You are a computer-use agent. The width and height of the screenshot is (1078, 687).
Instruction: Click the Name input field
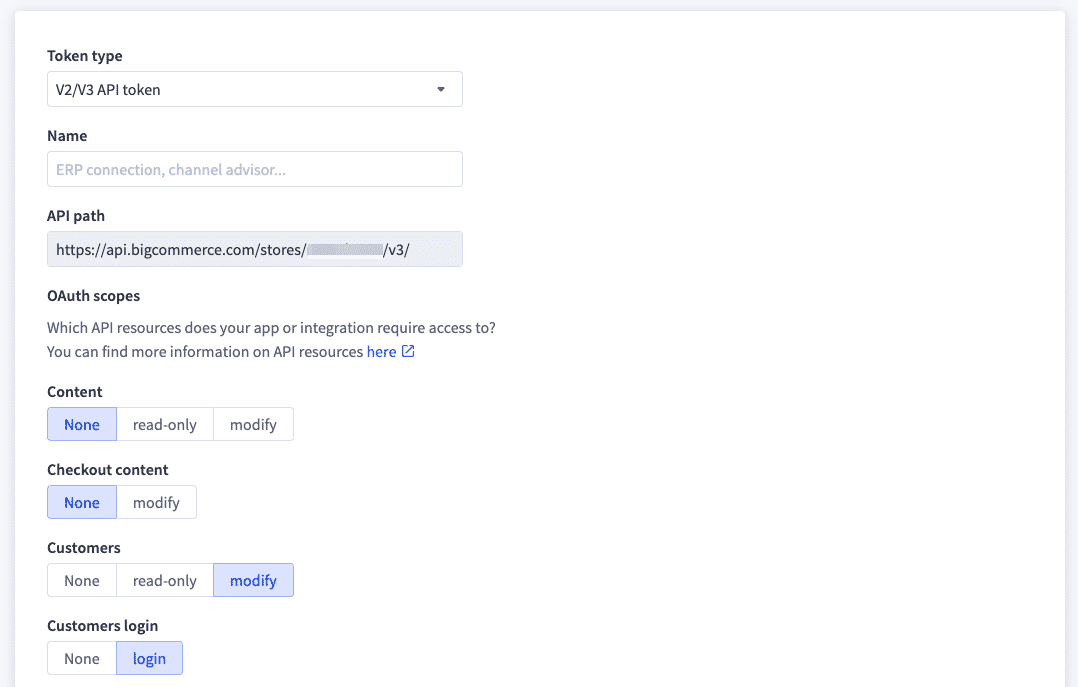coord(255,169)
